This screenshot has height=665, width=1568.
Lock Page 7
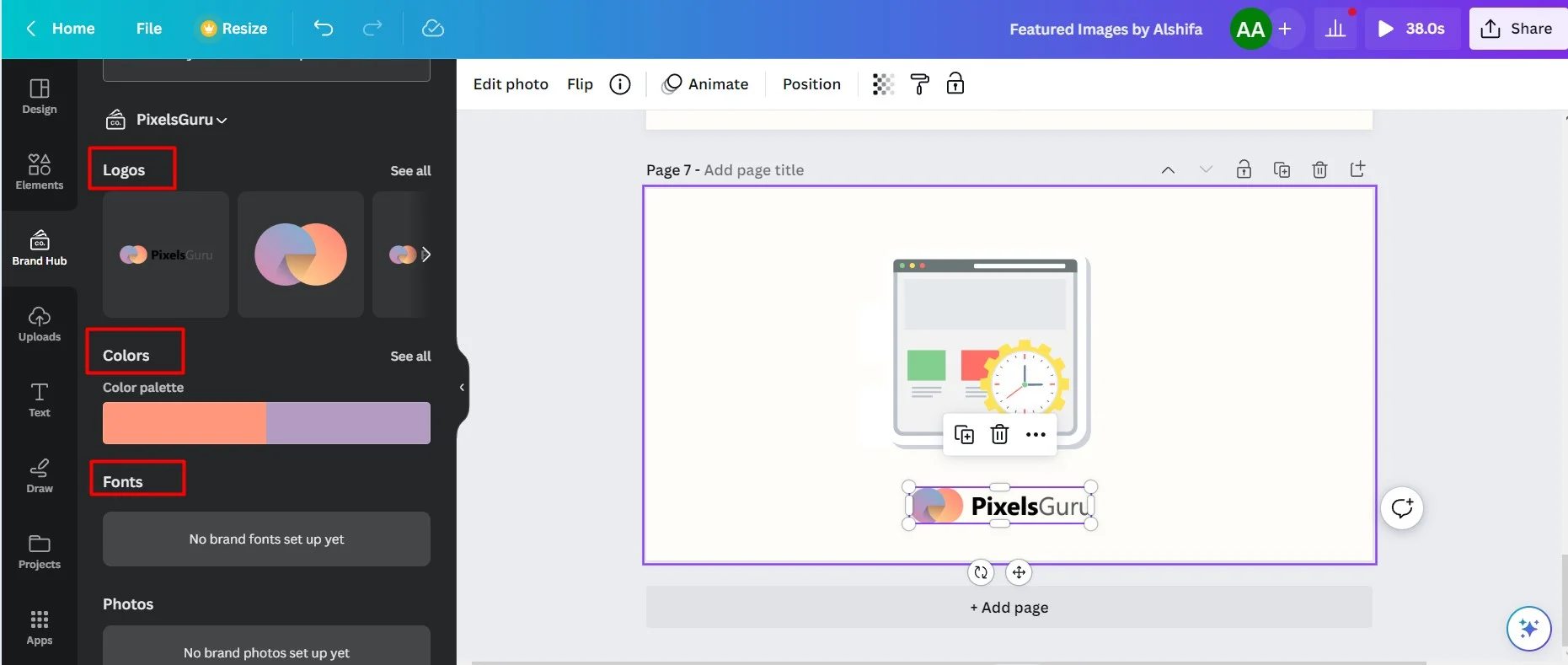1244,169
